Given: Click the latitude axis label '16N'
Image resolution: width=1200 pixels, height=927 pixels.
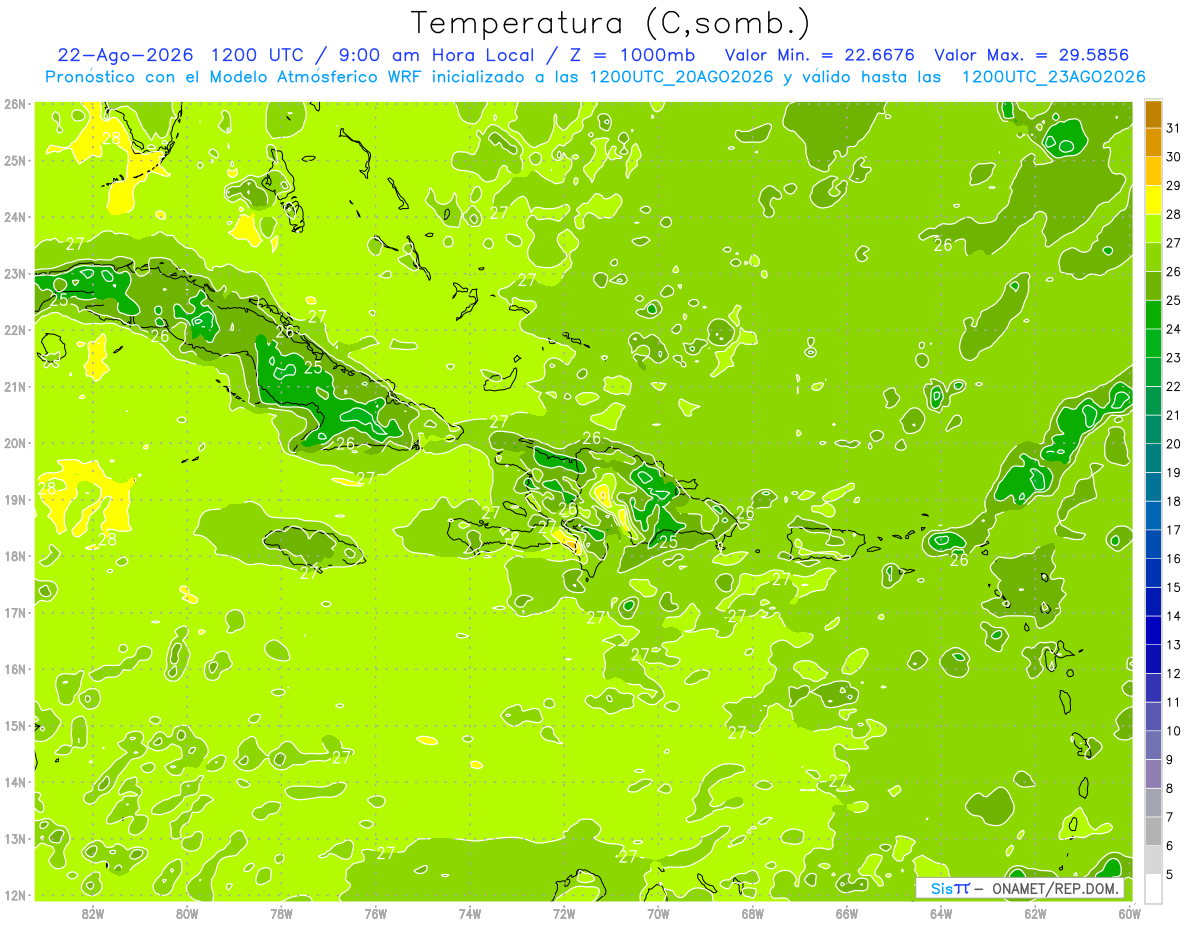Looking at the screenshot, I should pyautogui.click(x=15, y=669).
